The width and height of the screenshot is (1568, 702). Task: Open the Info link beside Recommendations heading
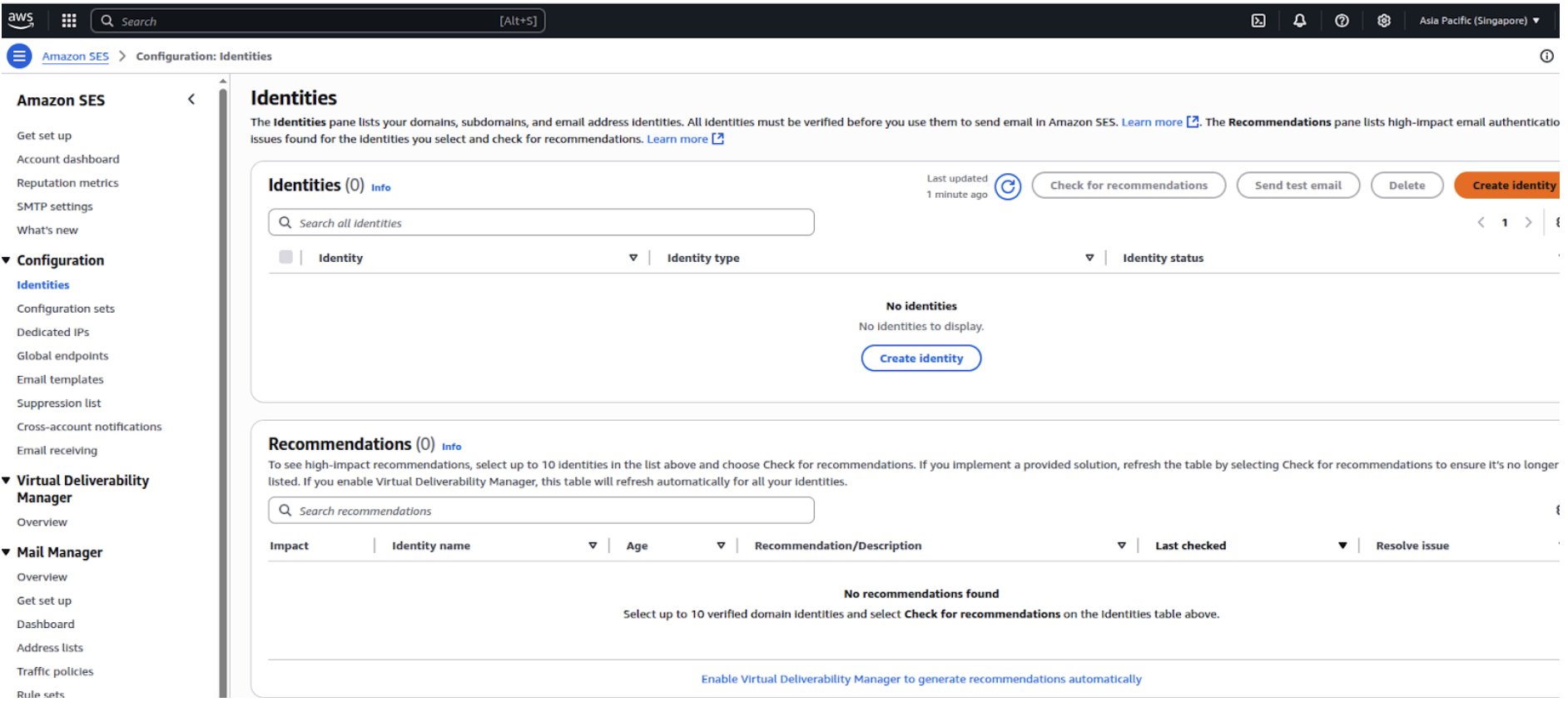click(451, 447)
